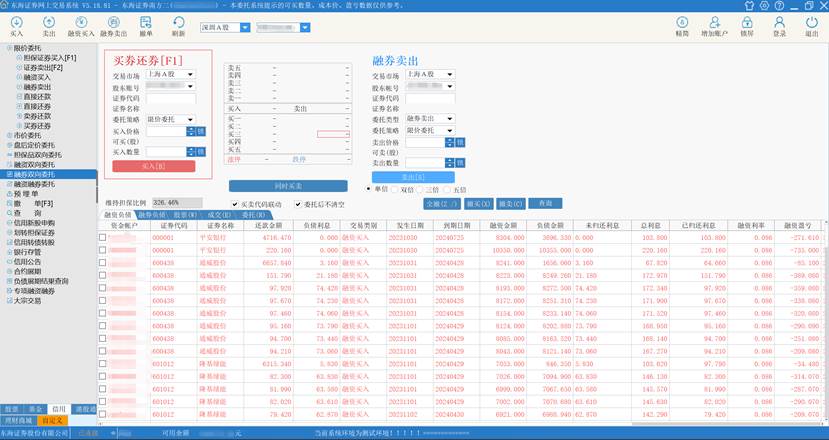This screenshot has height=440, width=829.
Task: Open 预埋单 in the sidebar
Action: [x=26, y=194]
